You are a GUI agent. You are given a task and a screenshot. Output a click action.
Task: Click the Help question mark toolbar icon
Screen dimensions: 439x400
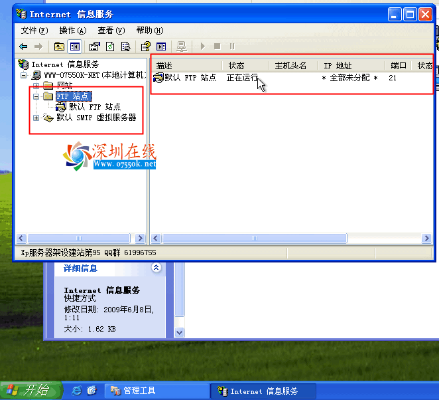point(146,47)
